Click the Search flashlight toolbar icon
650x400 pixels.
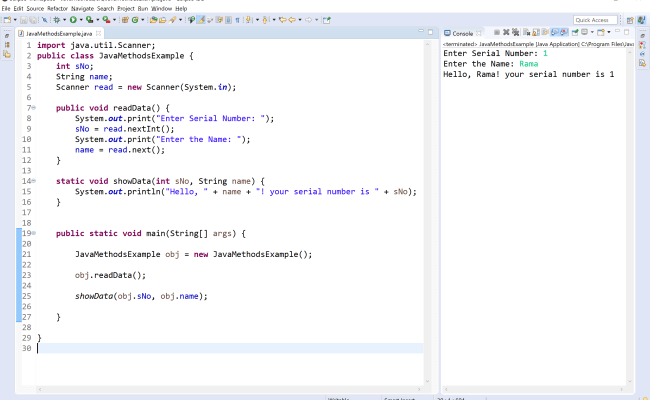tap(172, 20)
